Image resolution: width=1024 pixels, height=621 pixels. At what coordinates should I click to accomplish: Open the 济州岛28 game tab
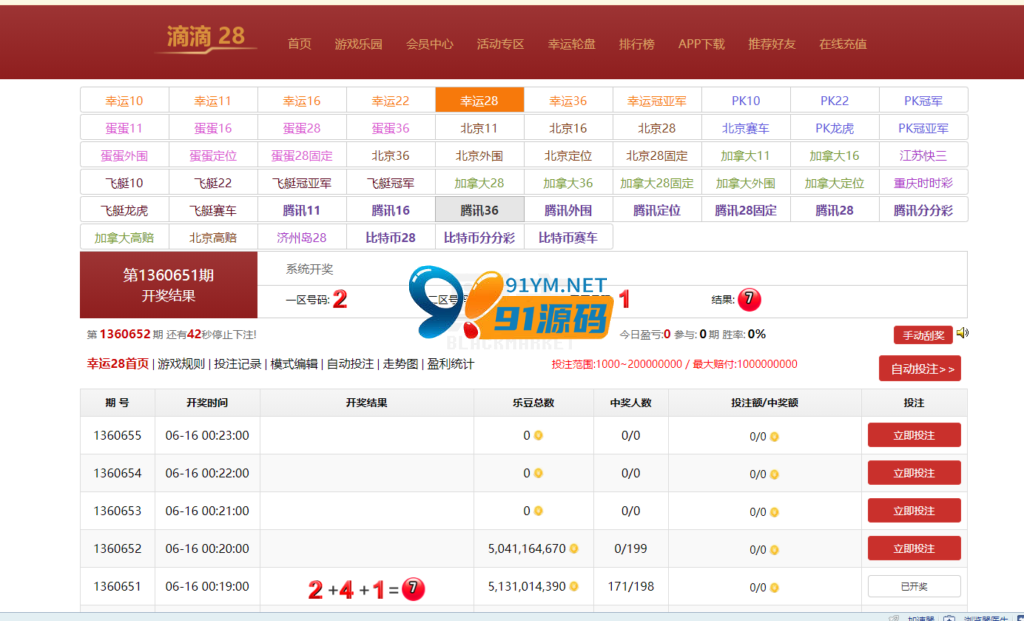(302, 238)
